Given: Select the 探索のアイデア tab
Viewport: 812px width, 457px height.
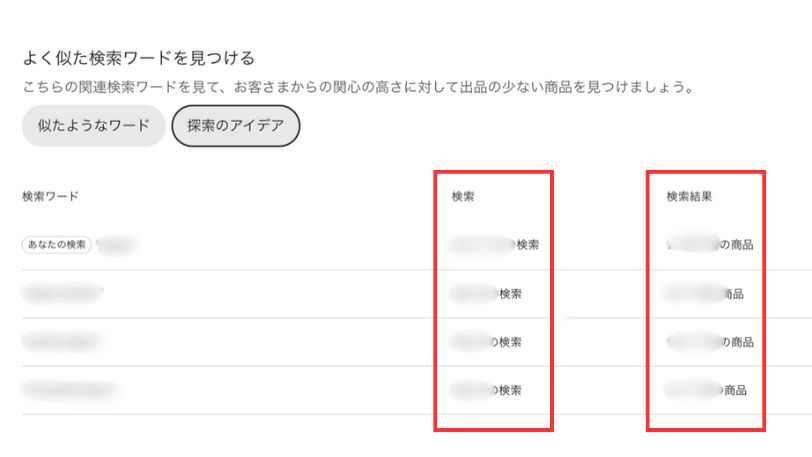Looking at the screenshot, I should tap(235, 126).
